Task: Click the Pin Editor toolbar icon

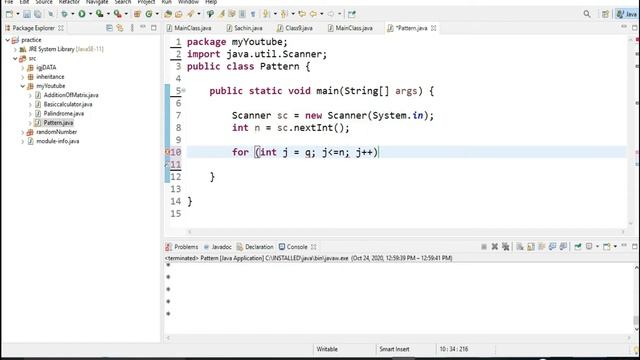Action: tap(352, 14)
